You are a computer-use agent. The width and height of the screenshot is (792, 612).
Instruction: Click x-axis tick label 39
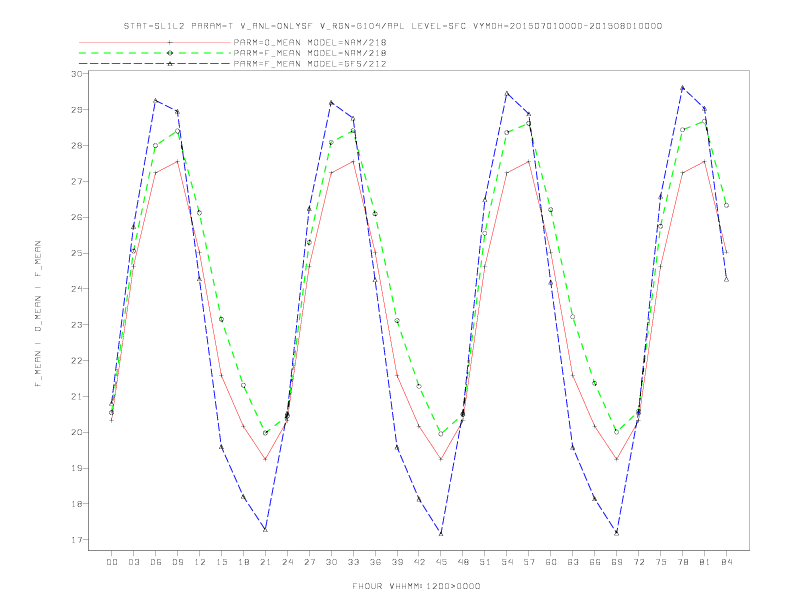pyautogui.click(x=397, y=562)
